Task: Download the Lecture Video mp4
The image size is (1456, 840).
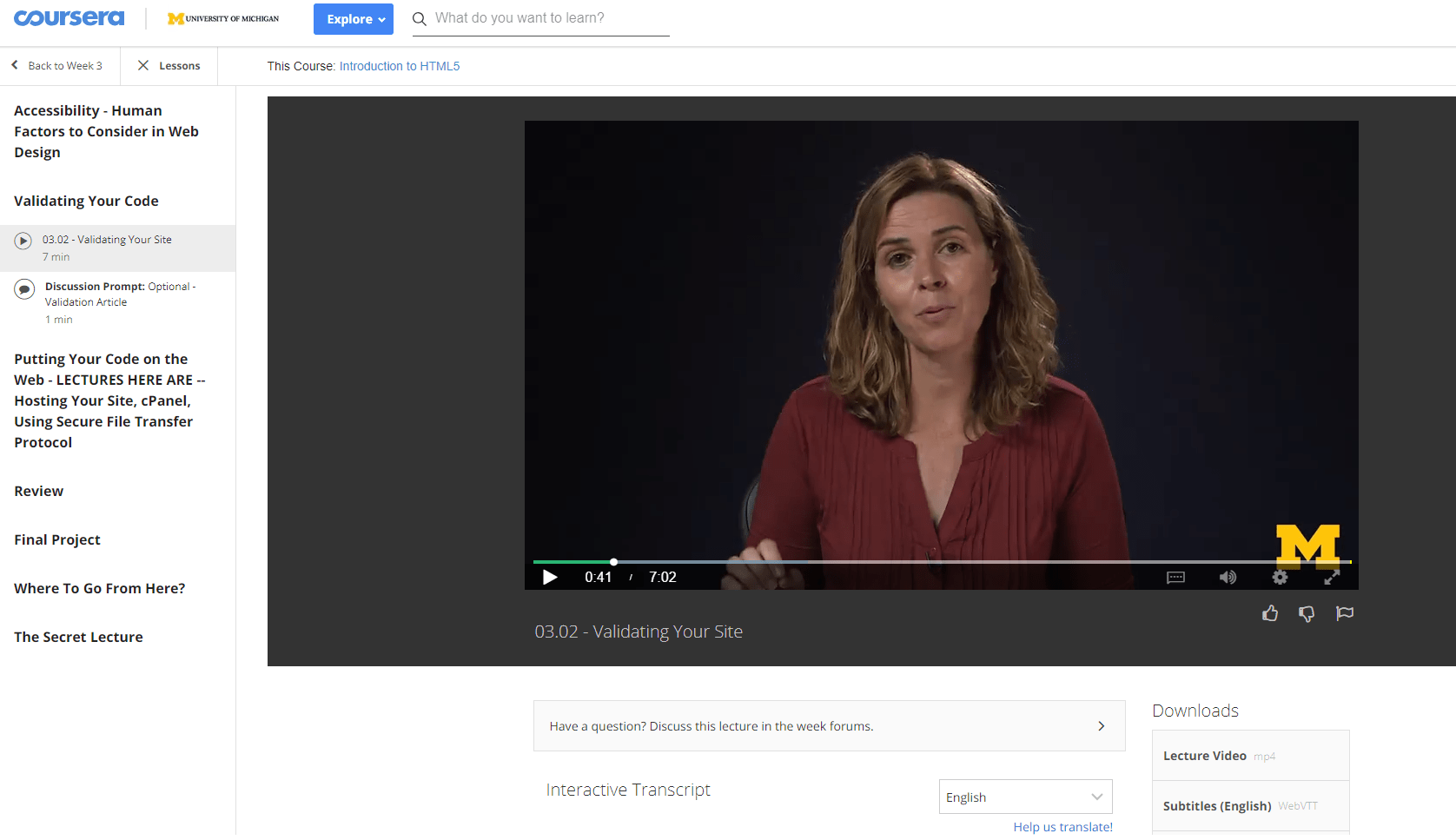Action: coord(1251,756)
